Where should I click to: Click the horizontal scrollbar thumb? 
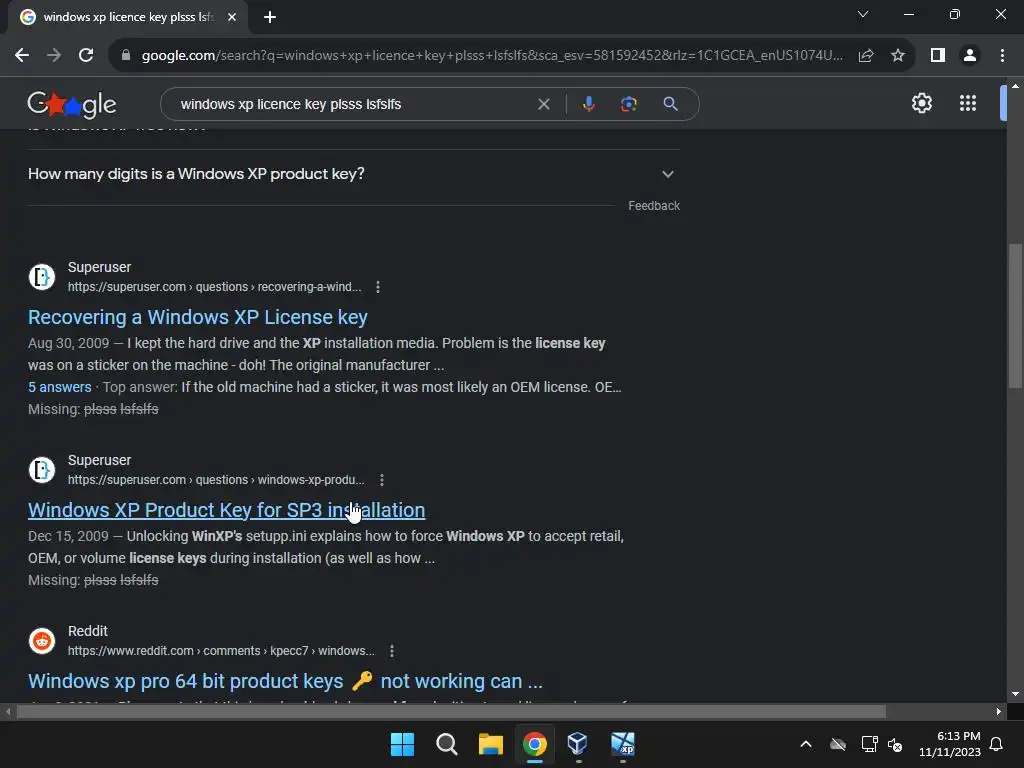pos(451,712)
